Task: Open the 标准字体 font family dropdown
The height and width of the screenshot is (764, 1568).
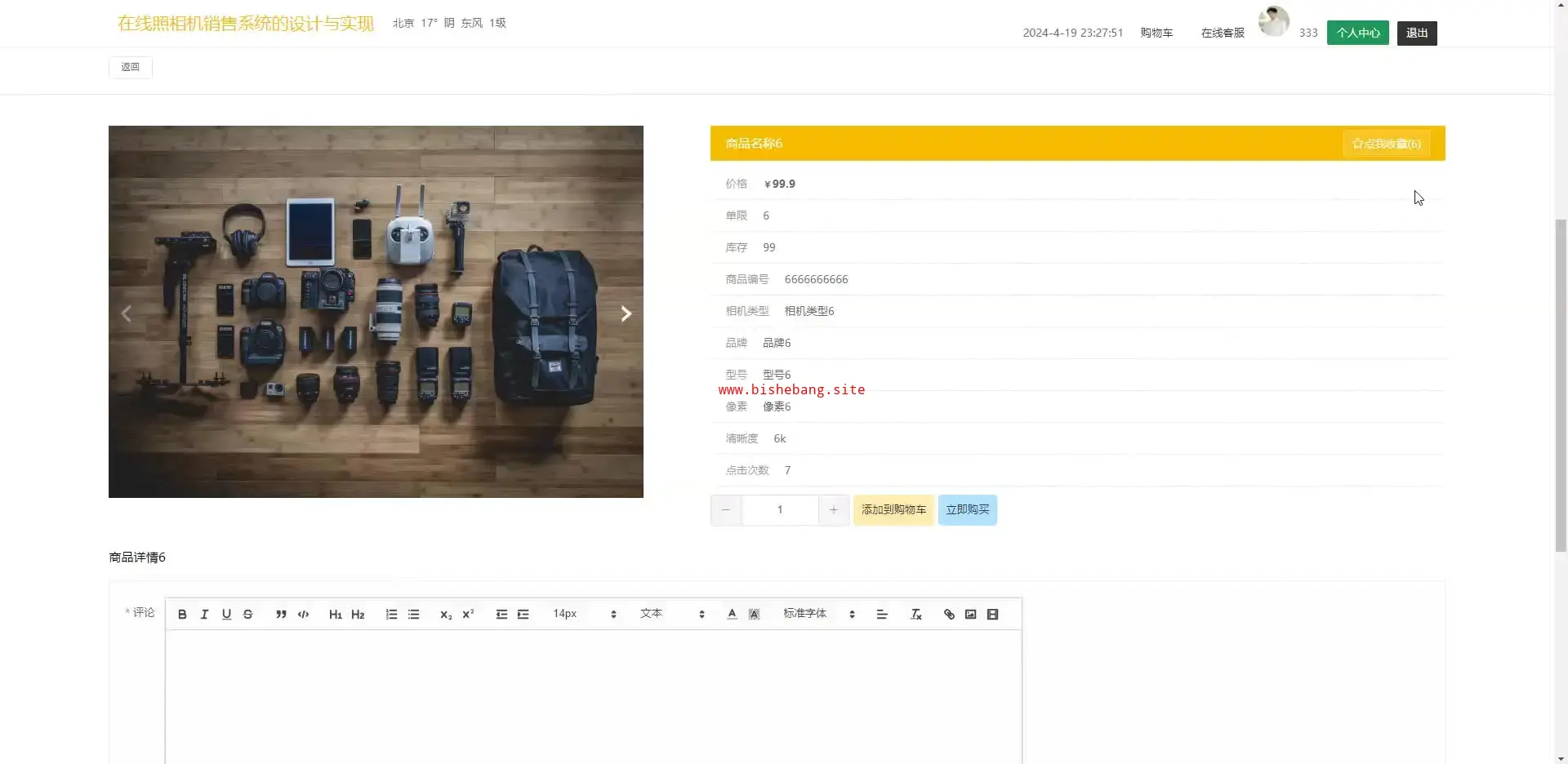Action: pos(818,614)
